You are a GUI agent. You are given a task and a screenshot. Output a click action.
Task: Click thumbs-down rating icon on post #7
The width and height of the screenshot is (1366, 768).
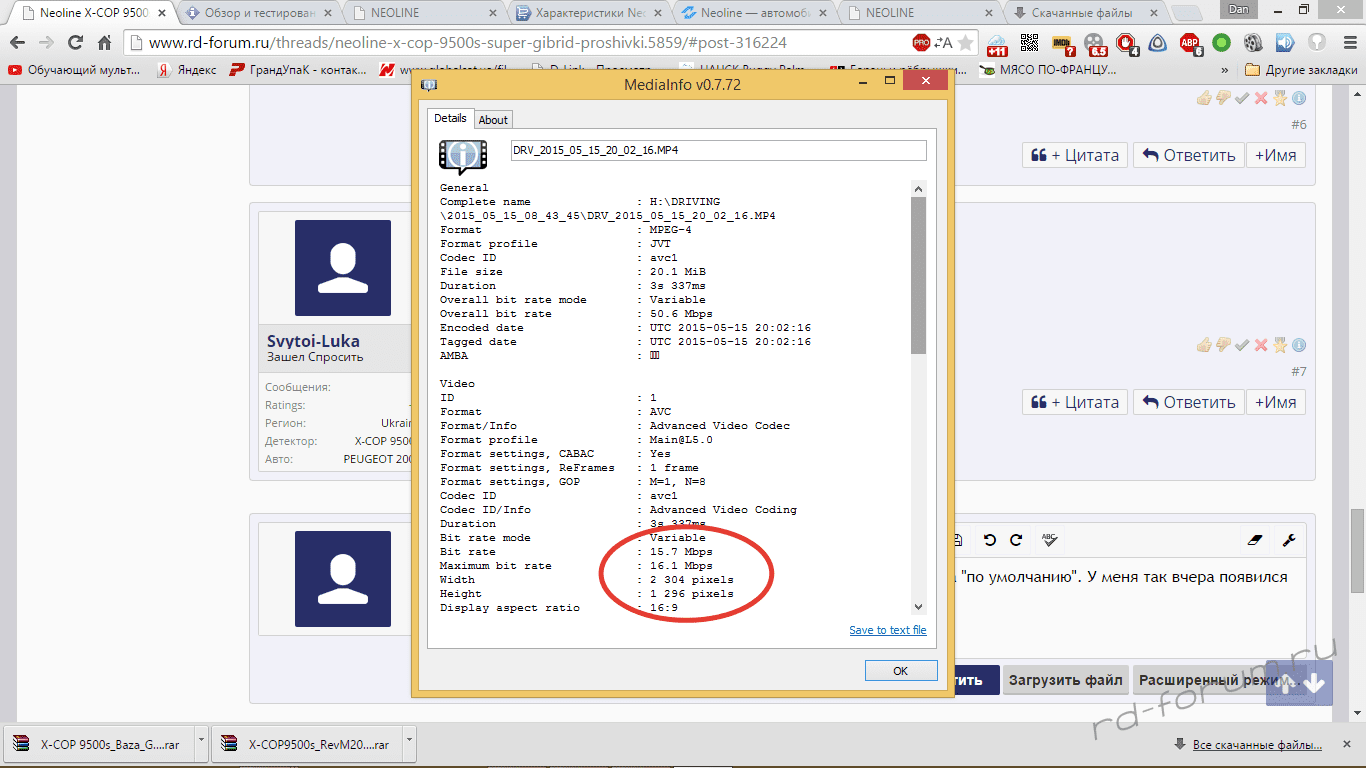(x=1223, y=345)
